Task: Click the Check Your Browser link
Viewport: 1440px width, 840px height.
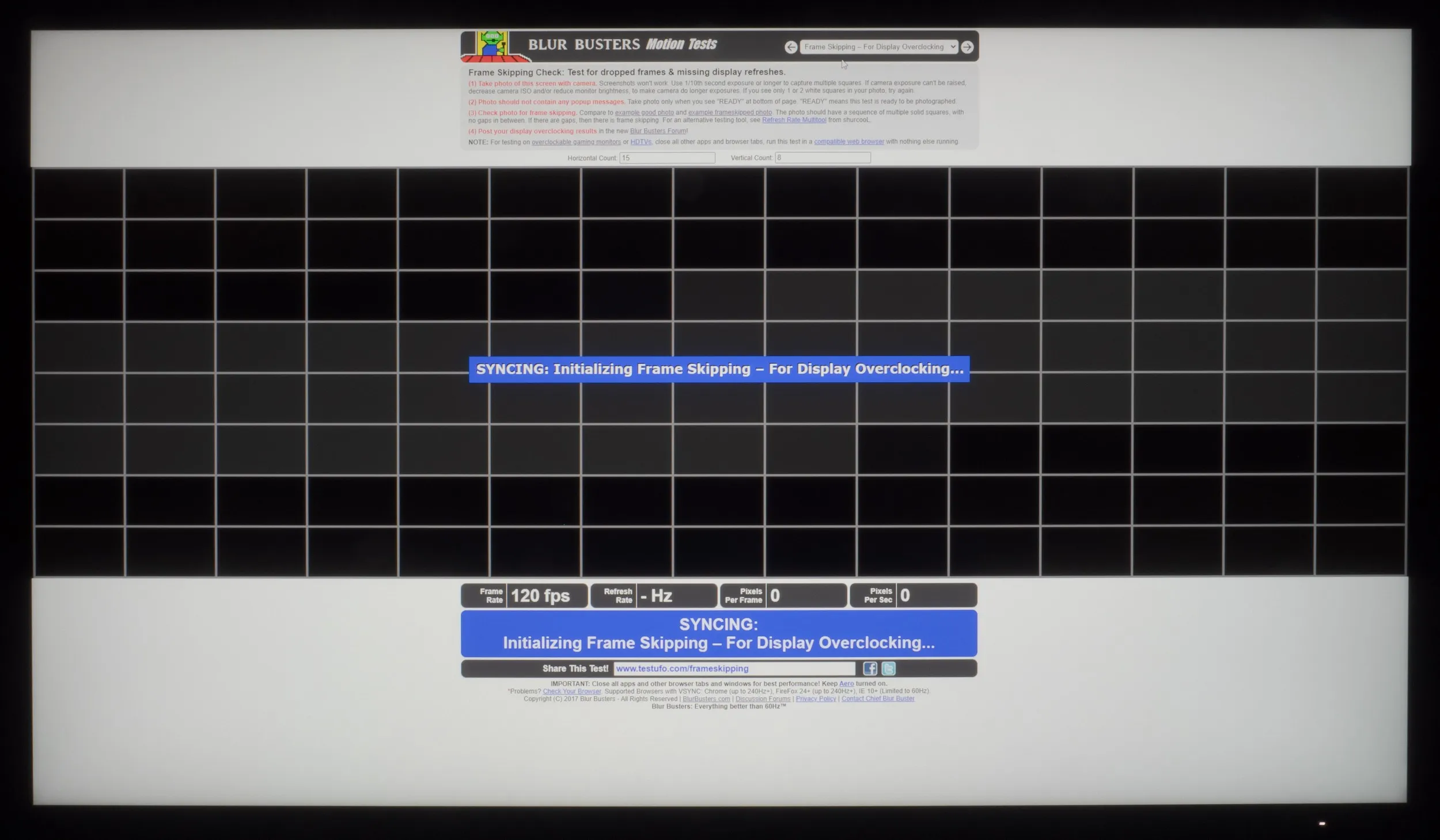Action: point(571,691)
